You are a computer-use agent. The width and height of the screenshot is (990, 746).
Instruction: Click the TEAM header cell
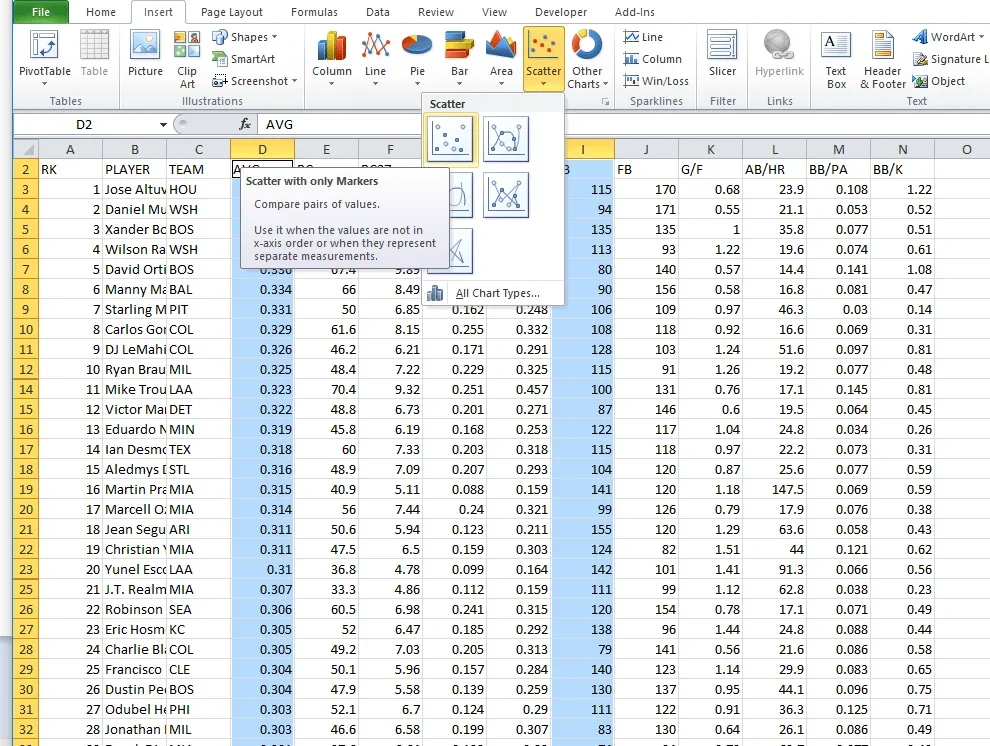click(198, 169)
